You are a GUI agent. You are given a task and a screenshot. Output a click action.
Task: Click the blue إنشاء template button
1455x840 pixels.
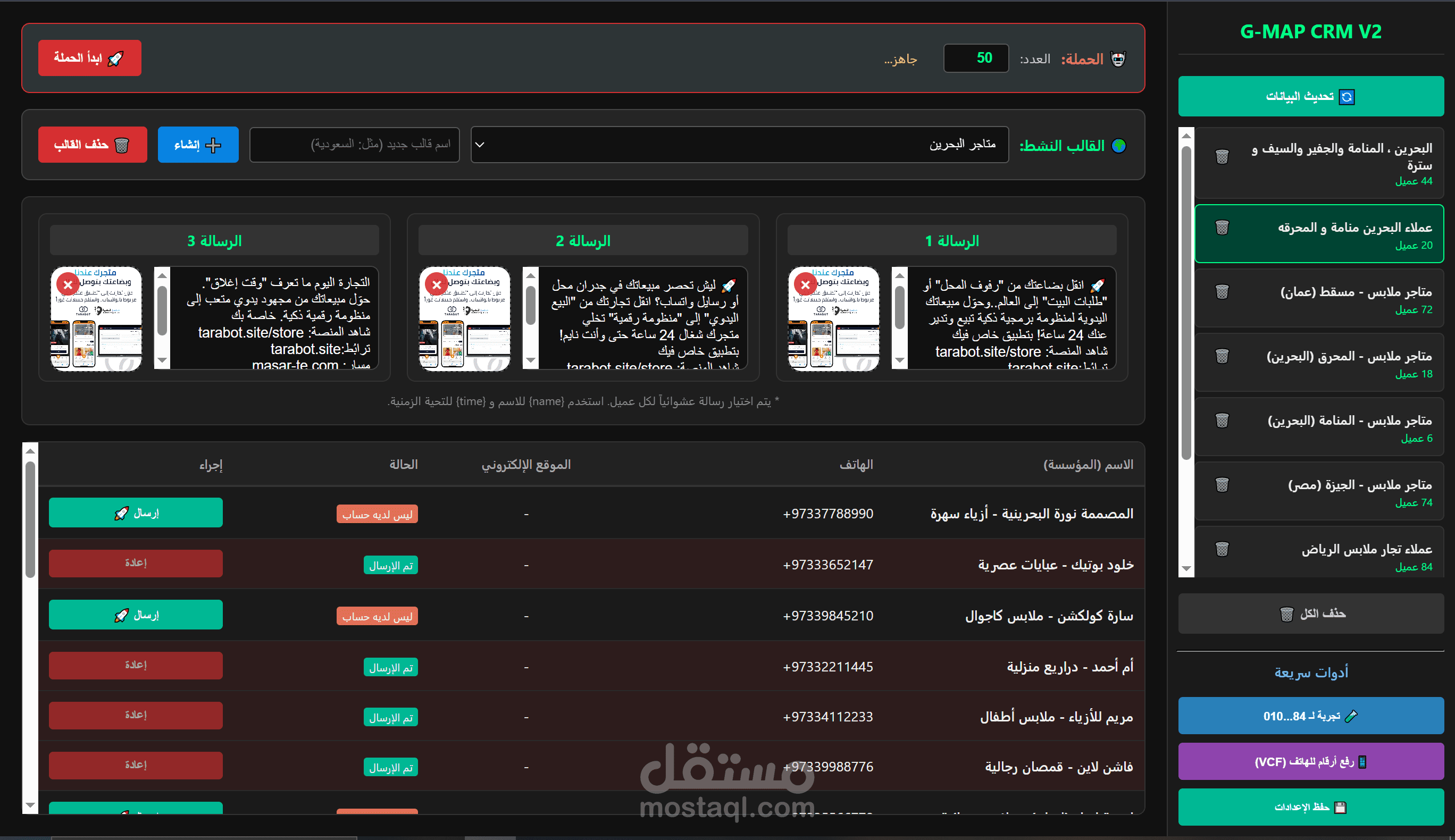click(x=198, y=145)
